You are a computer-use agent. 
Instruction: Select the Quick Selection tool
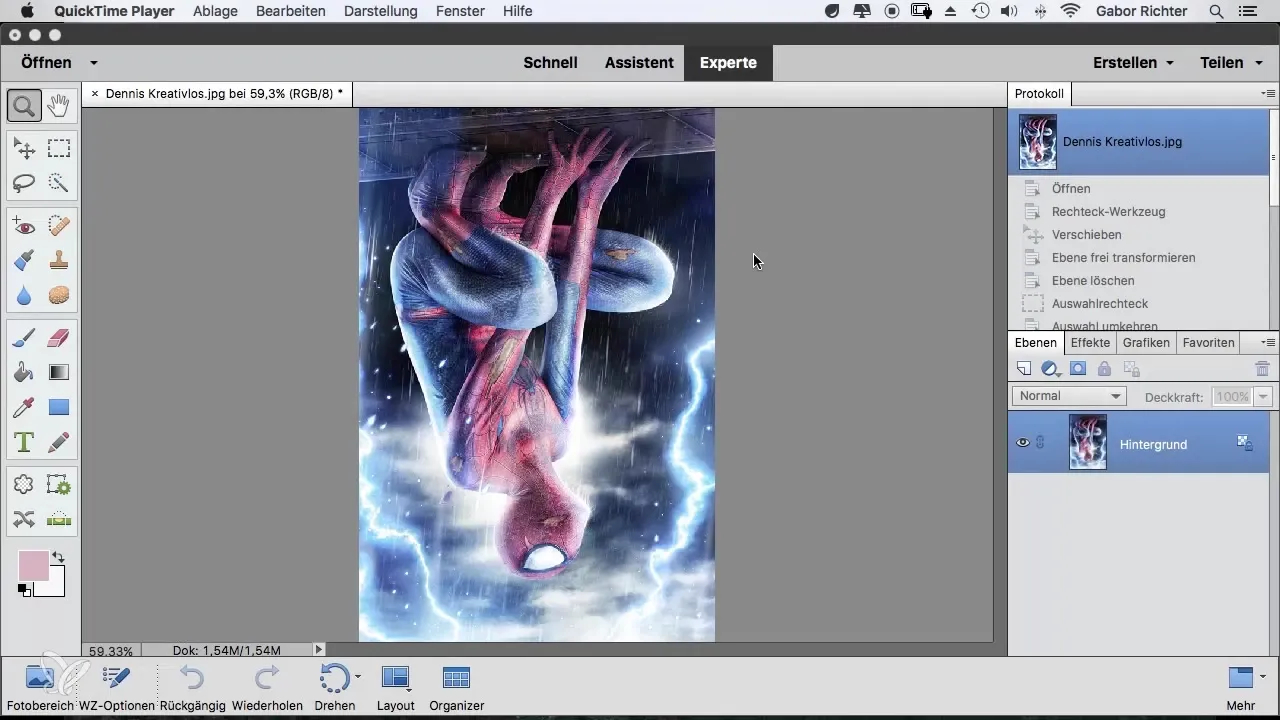(x=59, y=183)
